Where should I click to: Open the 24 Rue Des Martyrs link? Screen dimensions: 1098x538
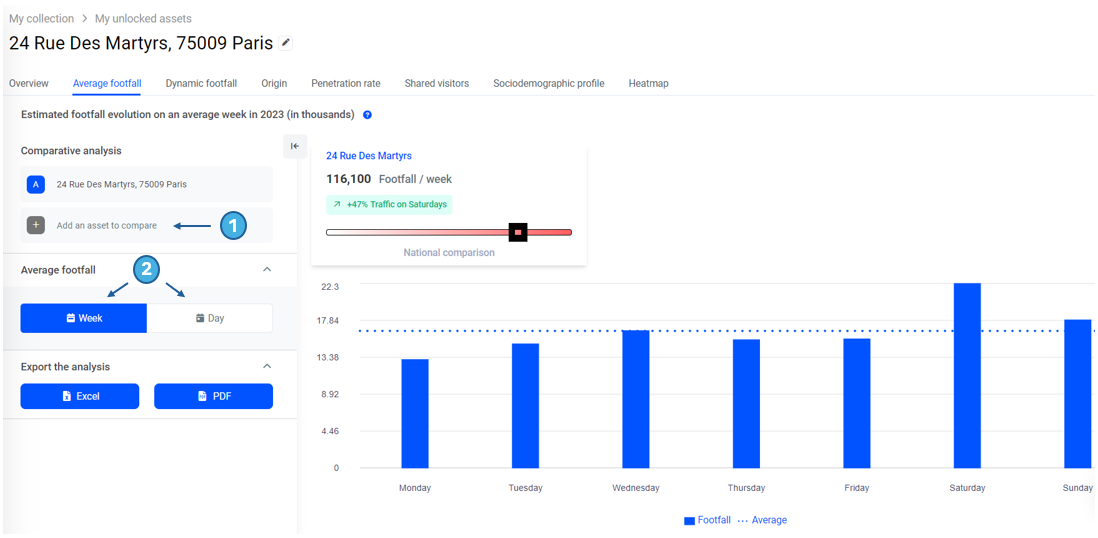click(368, 156)
